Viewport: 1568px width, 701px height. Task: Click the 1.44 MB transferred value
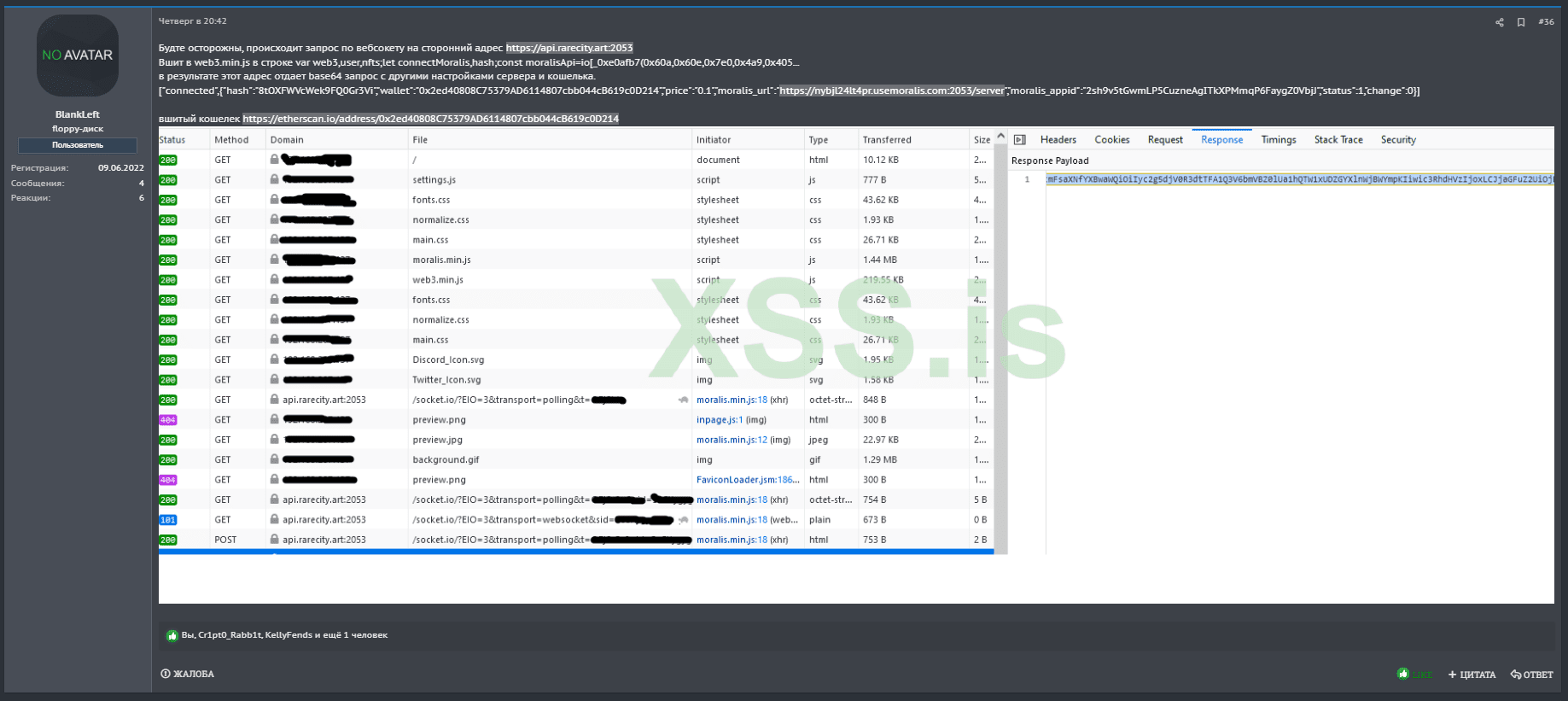click(880, 260)
